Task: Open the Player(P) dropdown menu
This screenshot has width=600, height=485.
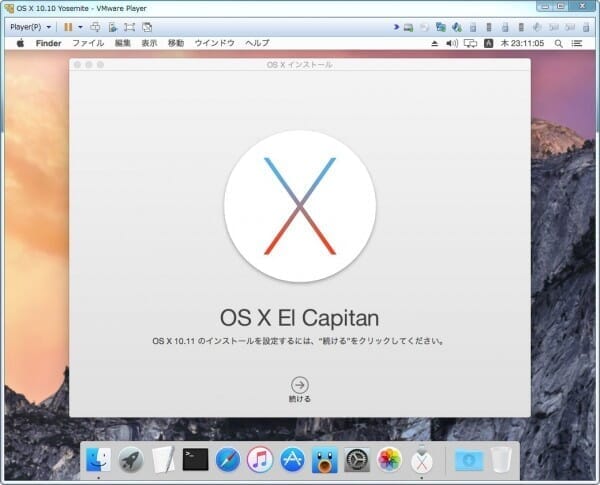Action: point(30,27)
